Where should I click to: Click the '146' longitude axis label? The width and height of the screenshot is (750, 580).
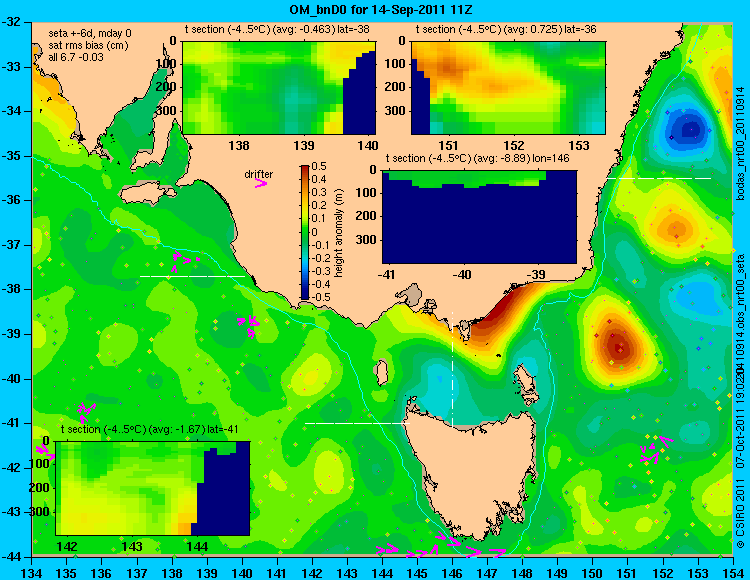click(452, 573)
